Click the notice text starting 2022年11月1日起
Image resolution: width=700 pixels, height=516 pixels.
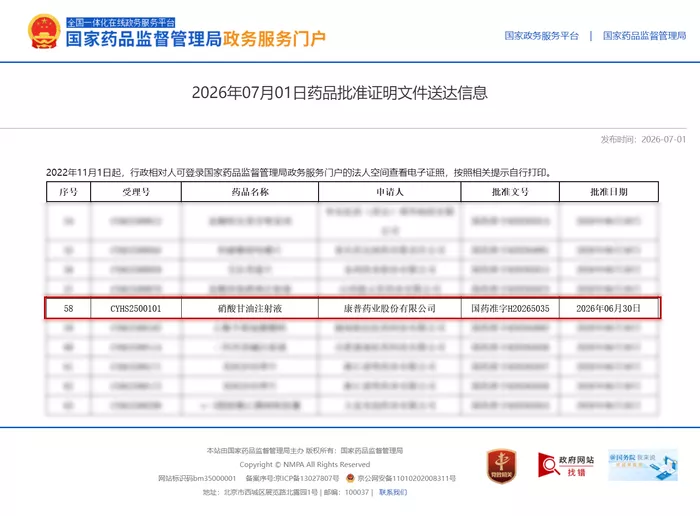[x=299, y=173]
